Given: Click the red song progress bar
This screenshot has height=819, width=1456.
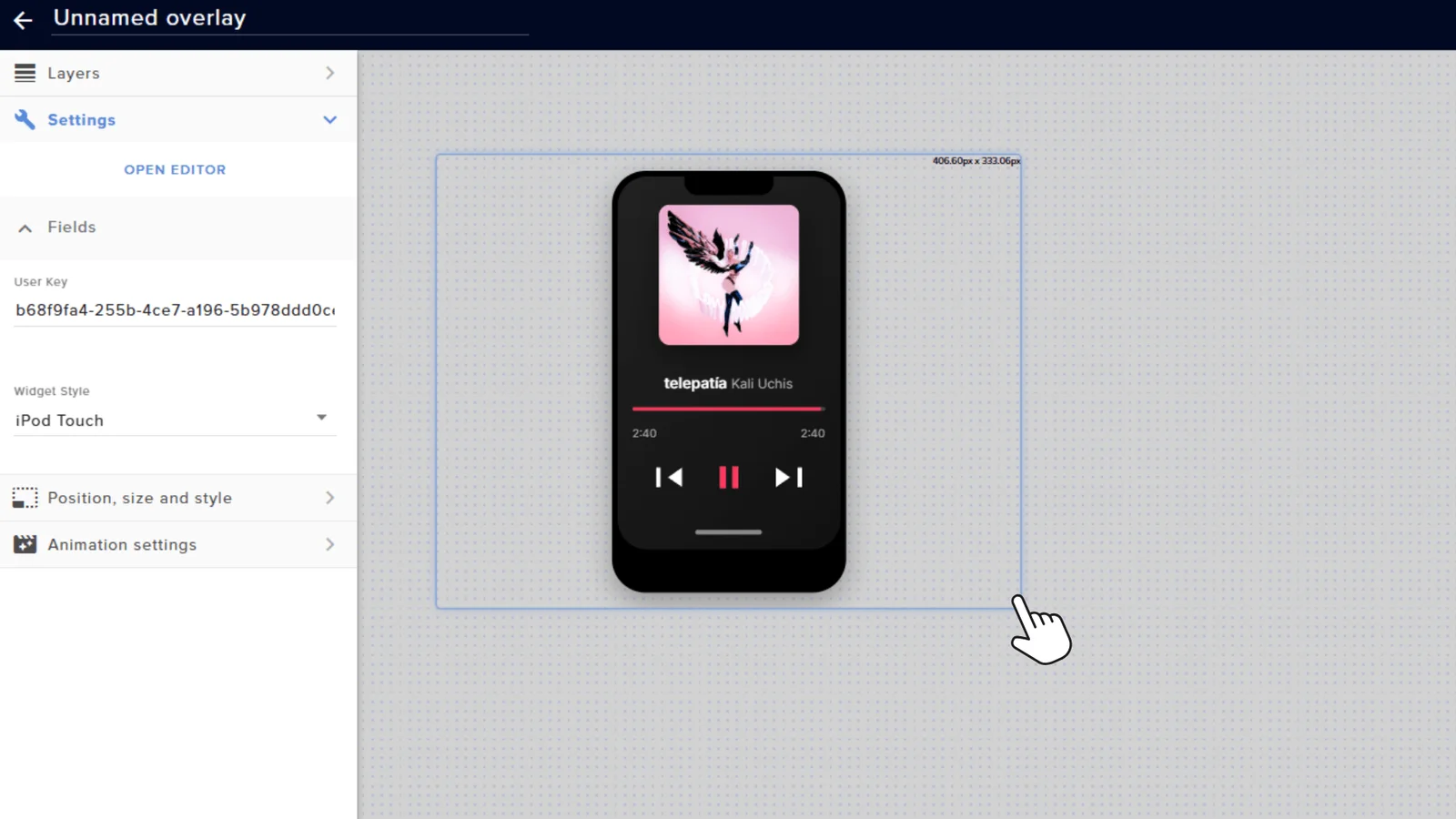Looking at the screenshot, I should (x=728, y=409).
